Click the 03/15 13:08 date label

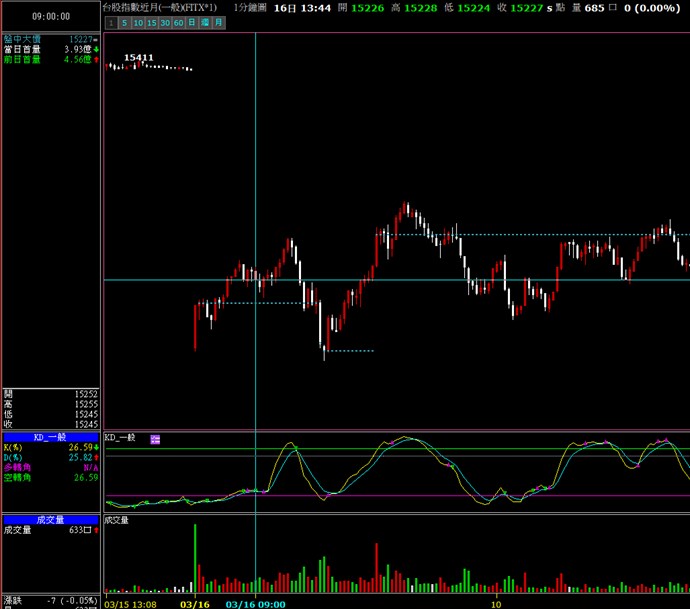point(131,604)
